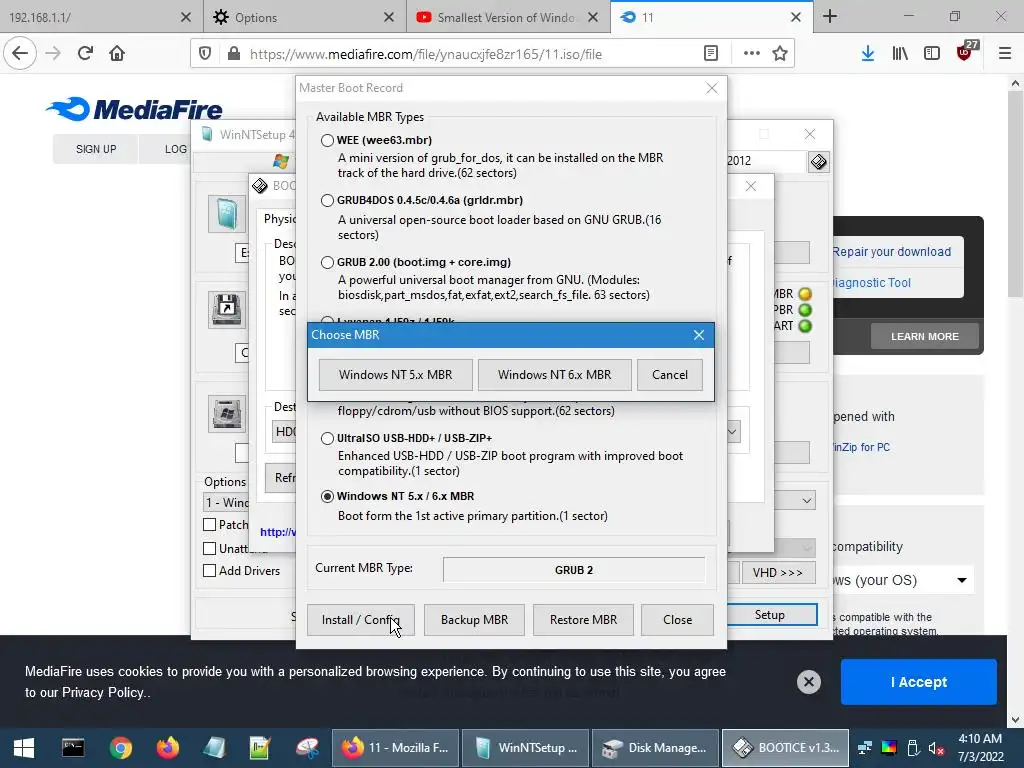Screen dimensions: 1024x768
Task: Open your OS compatibility dropdown
Action: [x=903, y=580]
